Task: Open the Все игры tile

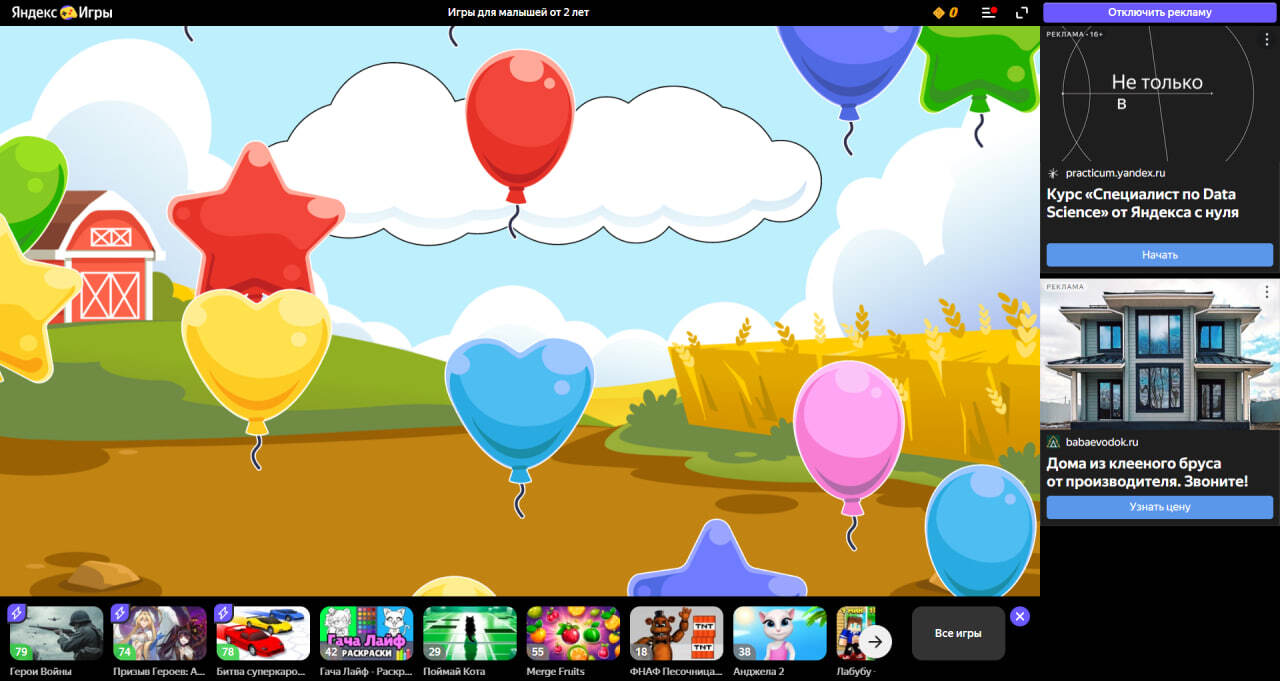Action: coord(958,633)
